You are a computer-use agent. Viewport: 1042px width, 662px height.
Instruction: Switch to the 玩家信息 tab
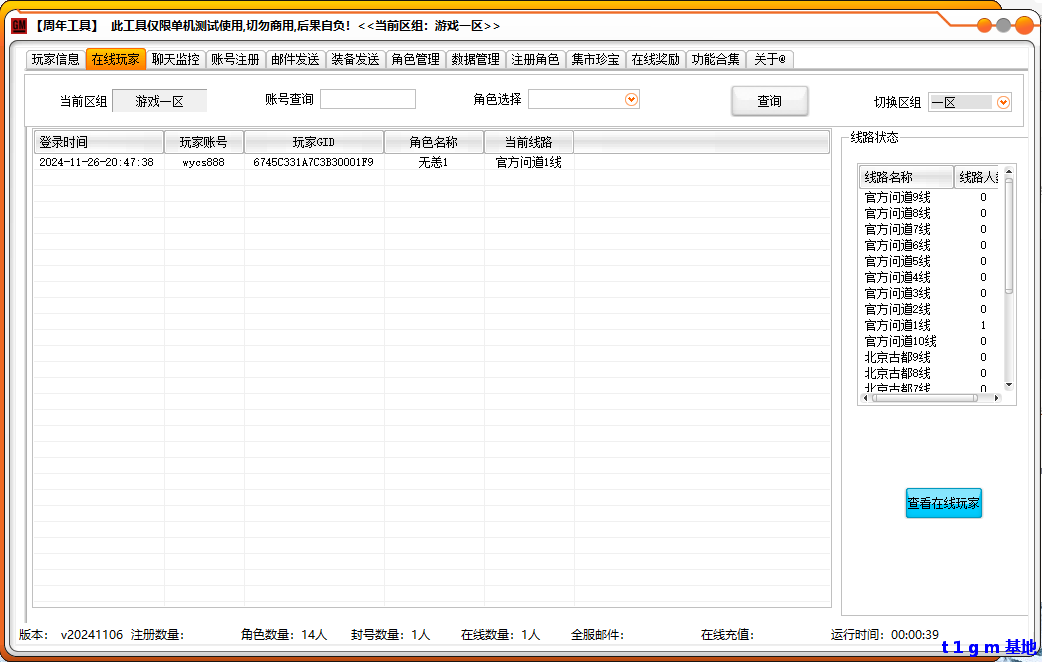55,59
